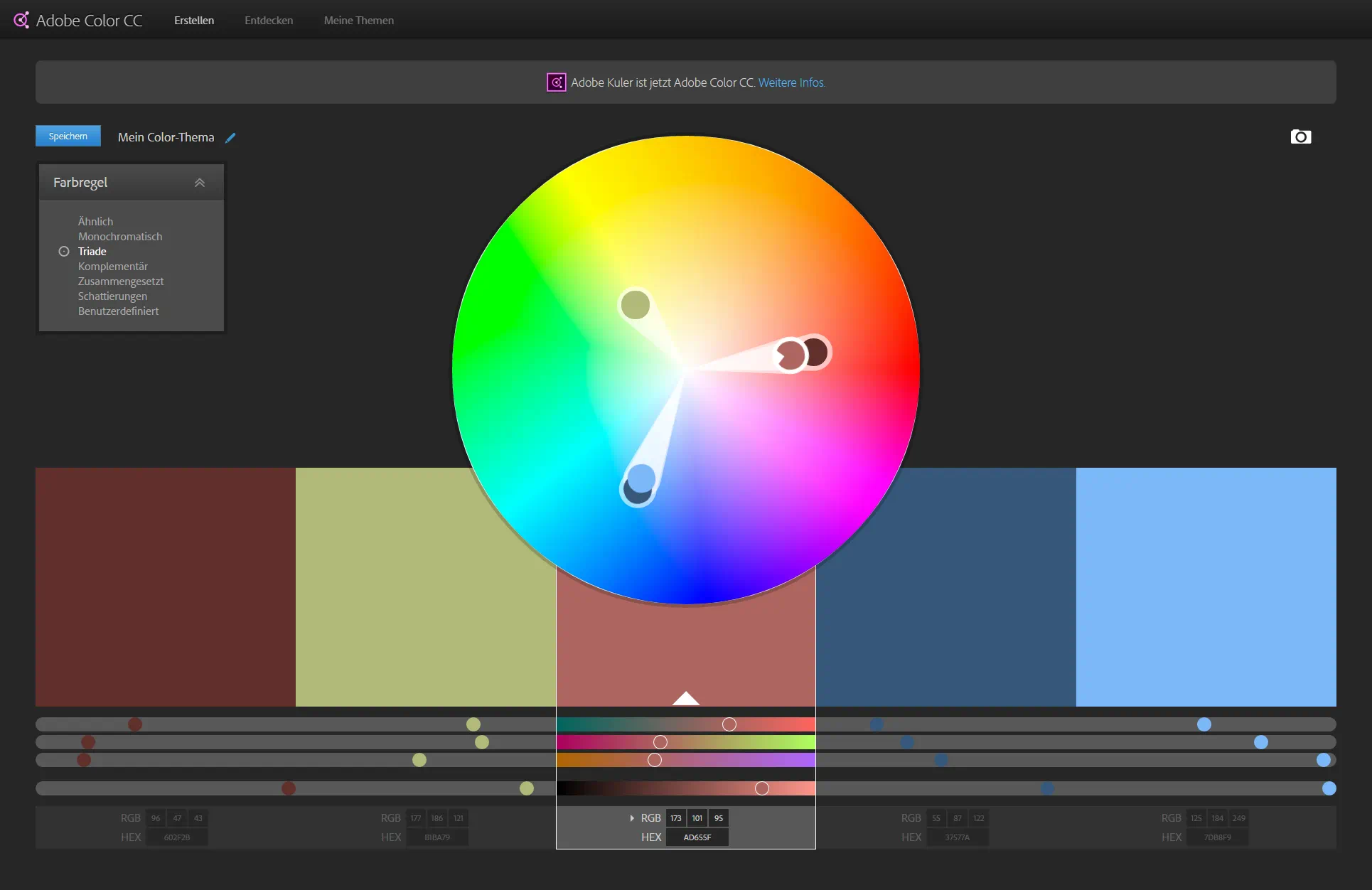This screenshot has height=890, width=1372.
Task: Expand the RGB color mode arrow
Action: coord(632,818)
